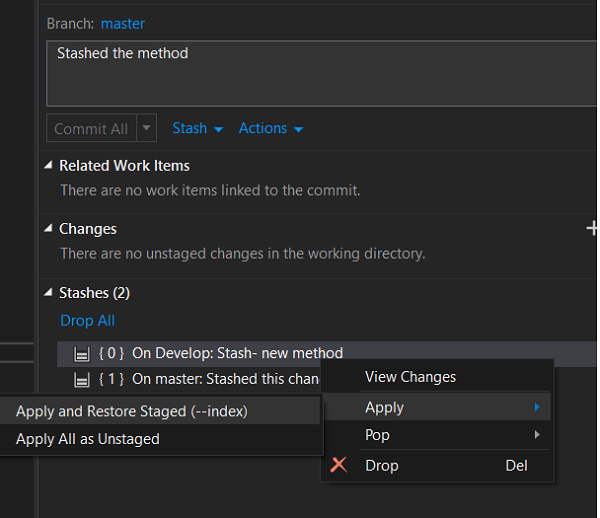Screen dimensions: 600x518
Task: Collapse the Related Work Items section
Action: point(48,165)
